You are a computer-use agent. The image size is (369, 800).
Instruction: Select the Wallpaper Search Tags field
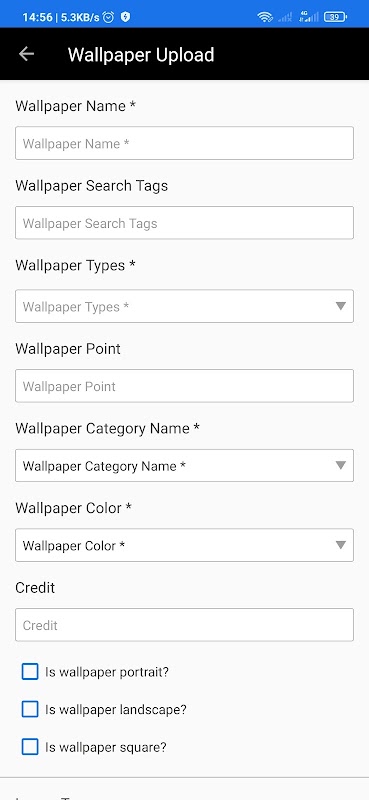(184, 222)
